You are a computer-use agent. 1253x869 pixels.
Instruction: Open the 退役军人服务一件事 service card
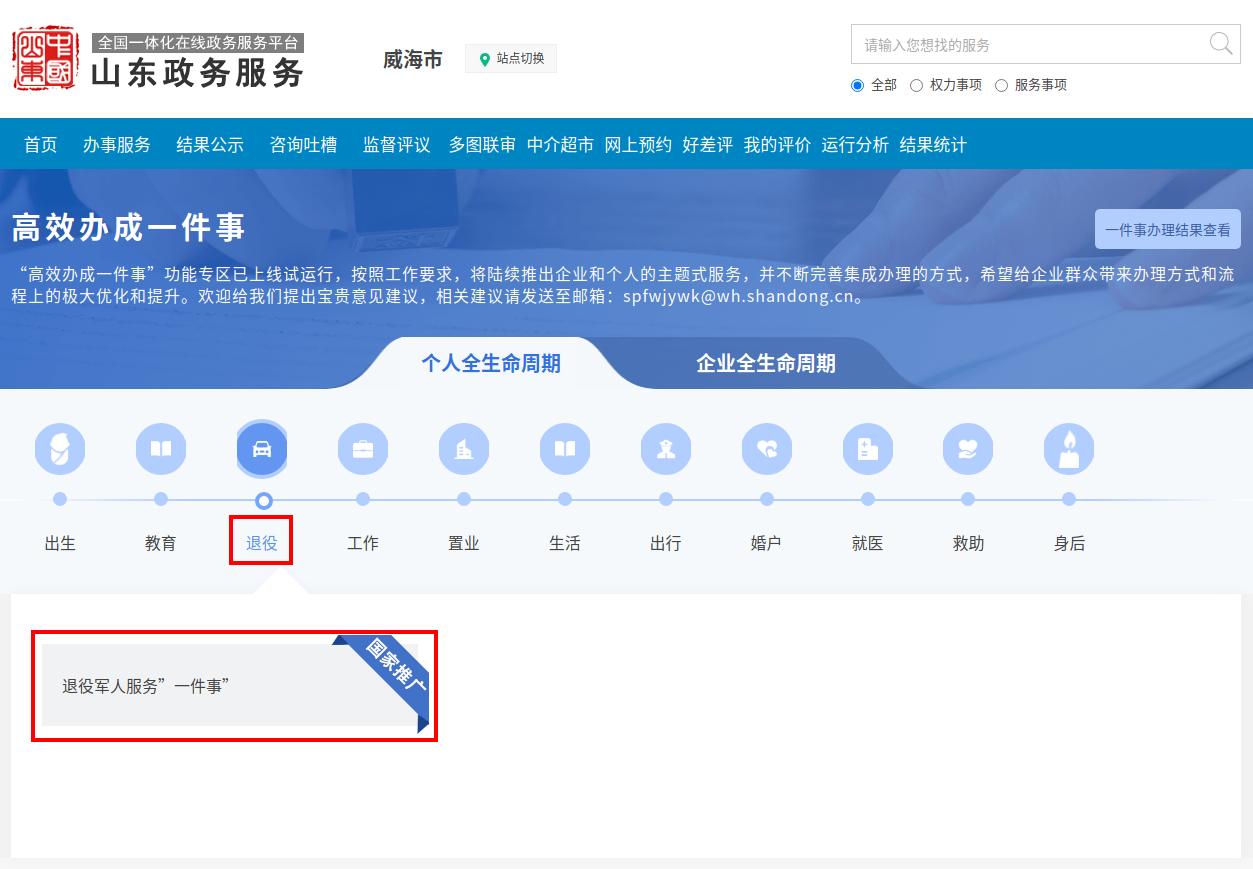coord(234,685)
